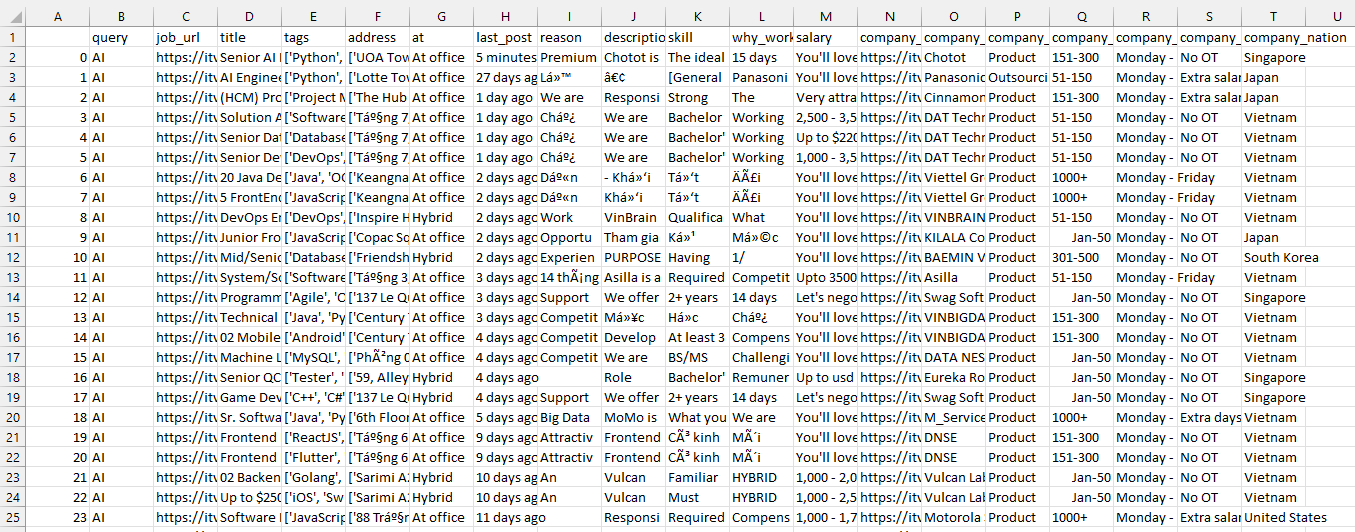Screen dimensions: 1355x532
Task: Click the 'address' header cell
Action: 377,37
